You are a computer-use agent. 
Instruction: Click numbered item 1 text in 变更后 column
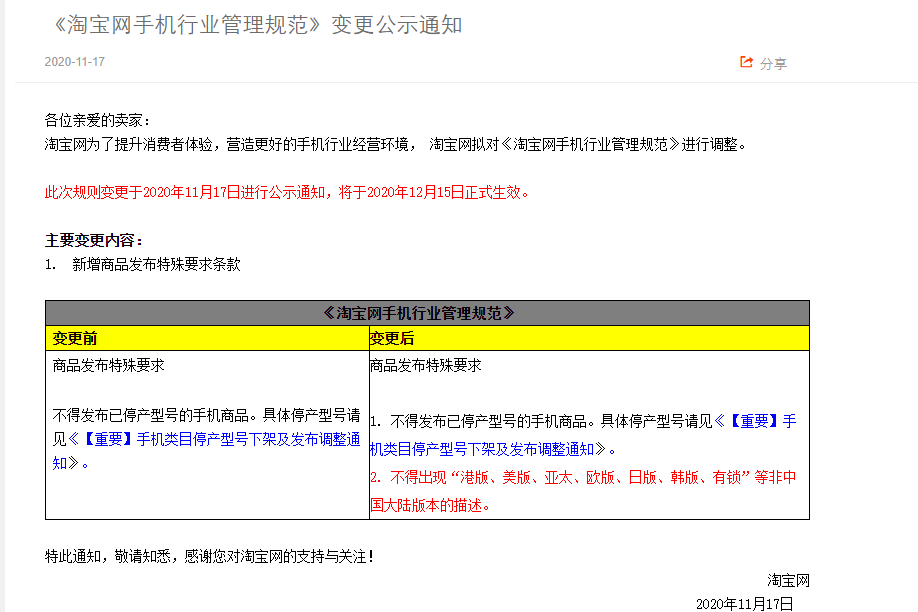pyautogui.click(x=583, y=435)
